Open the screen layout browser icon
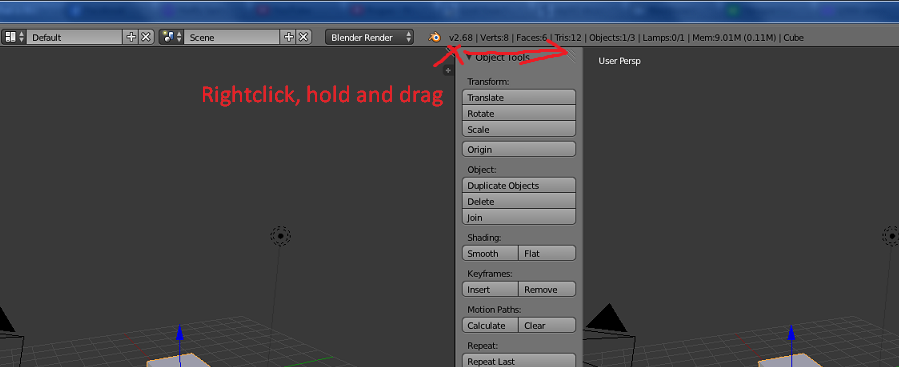This screenshot has width=899, height=367. pyautogui.click(x=14, y=37)
